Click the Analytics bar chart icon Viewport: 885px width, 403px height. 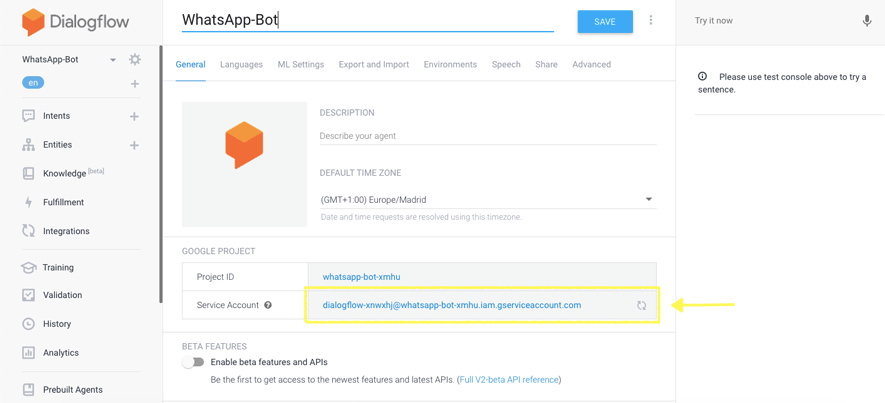click(28, 353)
